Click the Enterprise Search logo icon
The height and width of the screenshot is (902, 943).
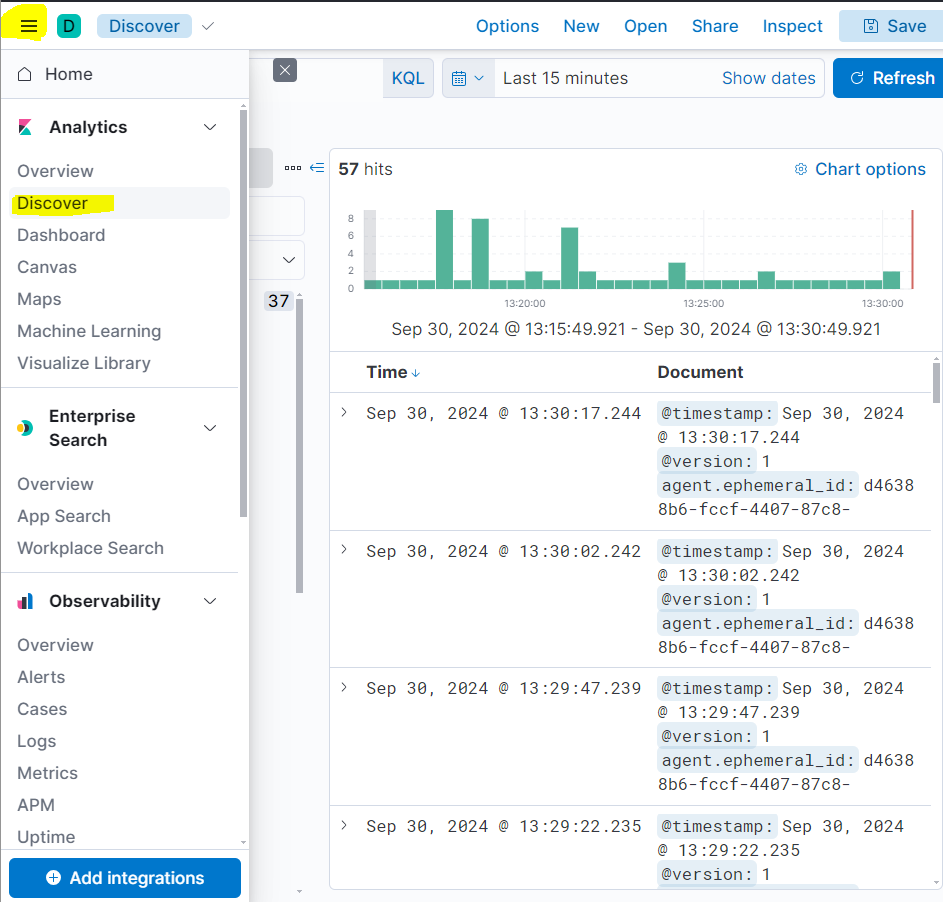coord(25,428)
